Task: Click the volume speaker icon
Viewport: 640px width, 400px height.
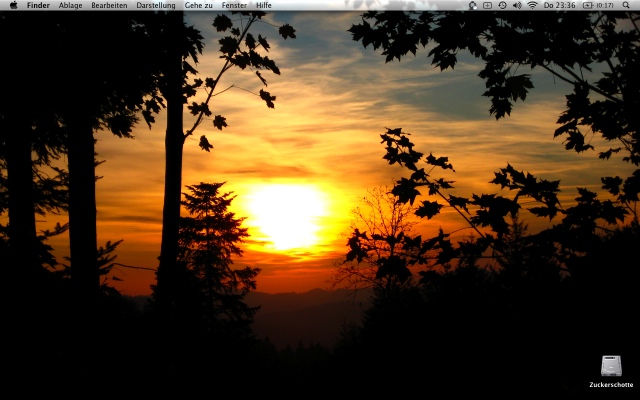Action: coord(517,5)
